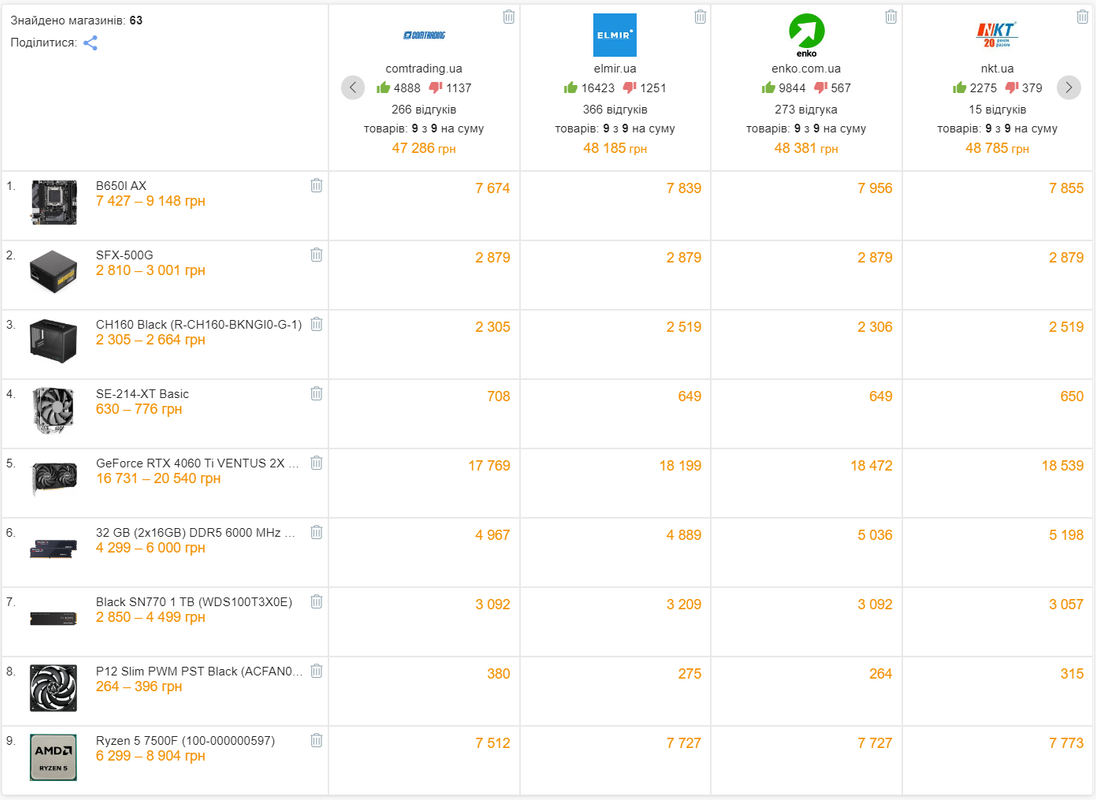This screenshot has height=800, width=1096.
Task: Open the comtrading store logo
Action: [x=424, y=35]
